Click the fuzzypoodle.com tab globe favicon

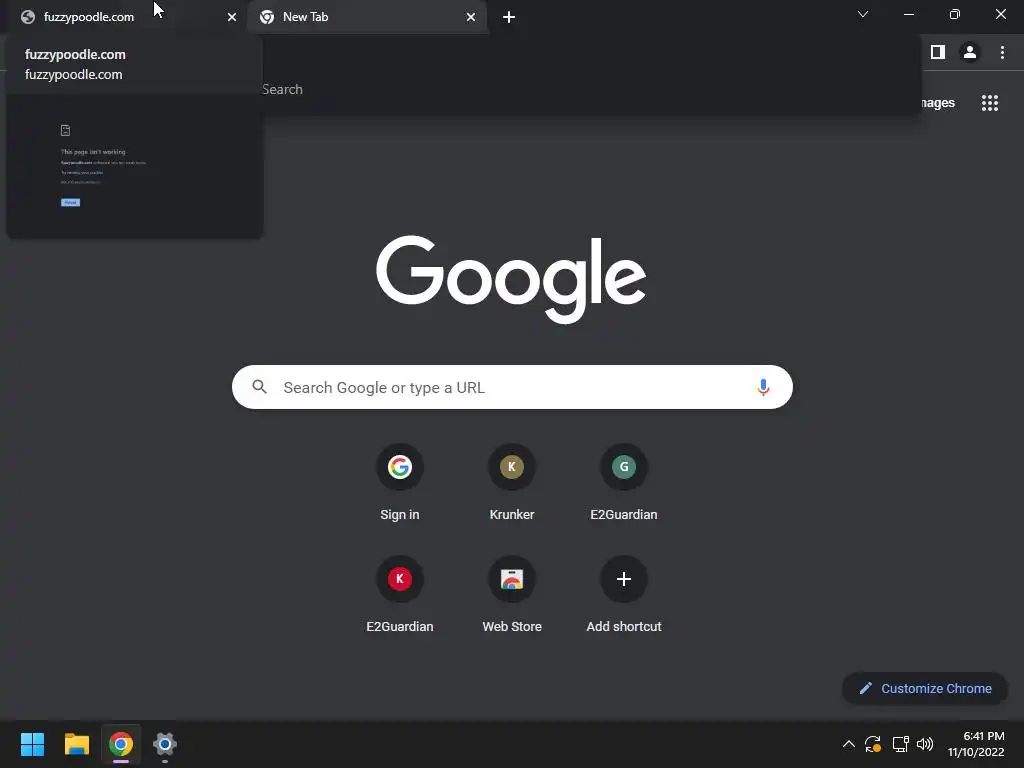click(27, 17)
